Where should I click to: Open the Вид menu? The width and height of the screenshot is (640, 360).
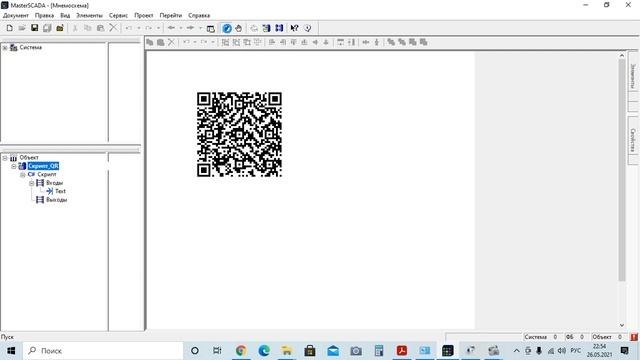point(65,16)
